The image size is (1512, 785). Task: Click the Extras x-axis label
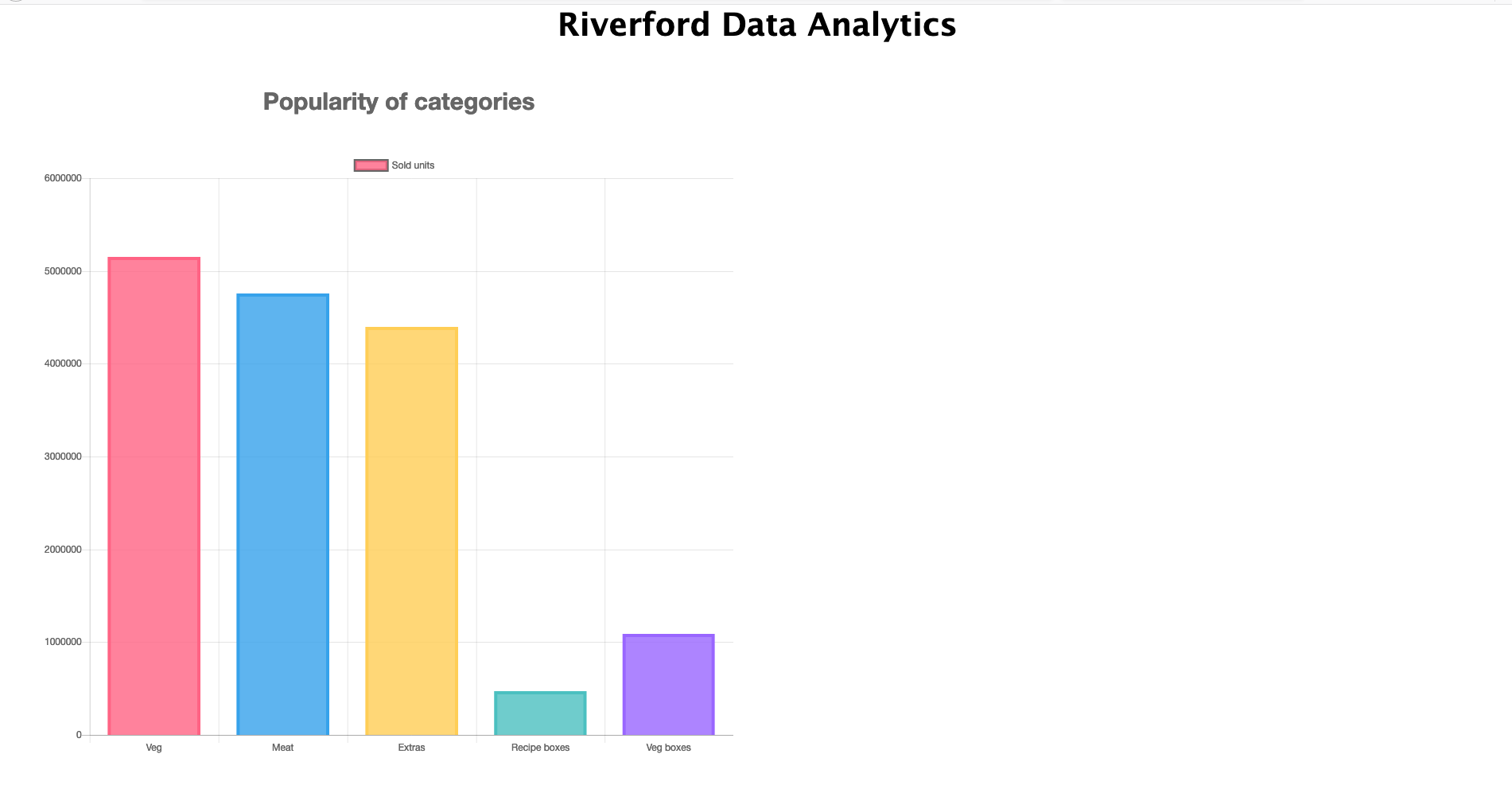411,748
